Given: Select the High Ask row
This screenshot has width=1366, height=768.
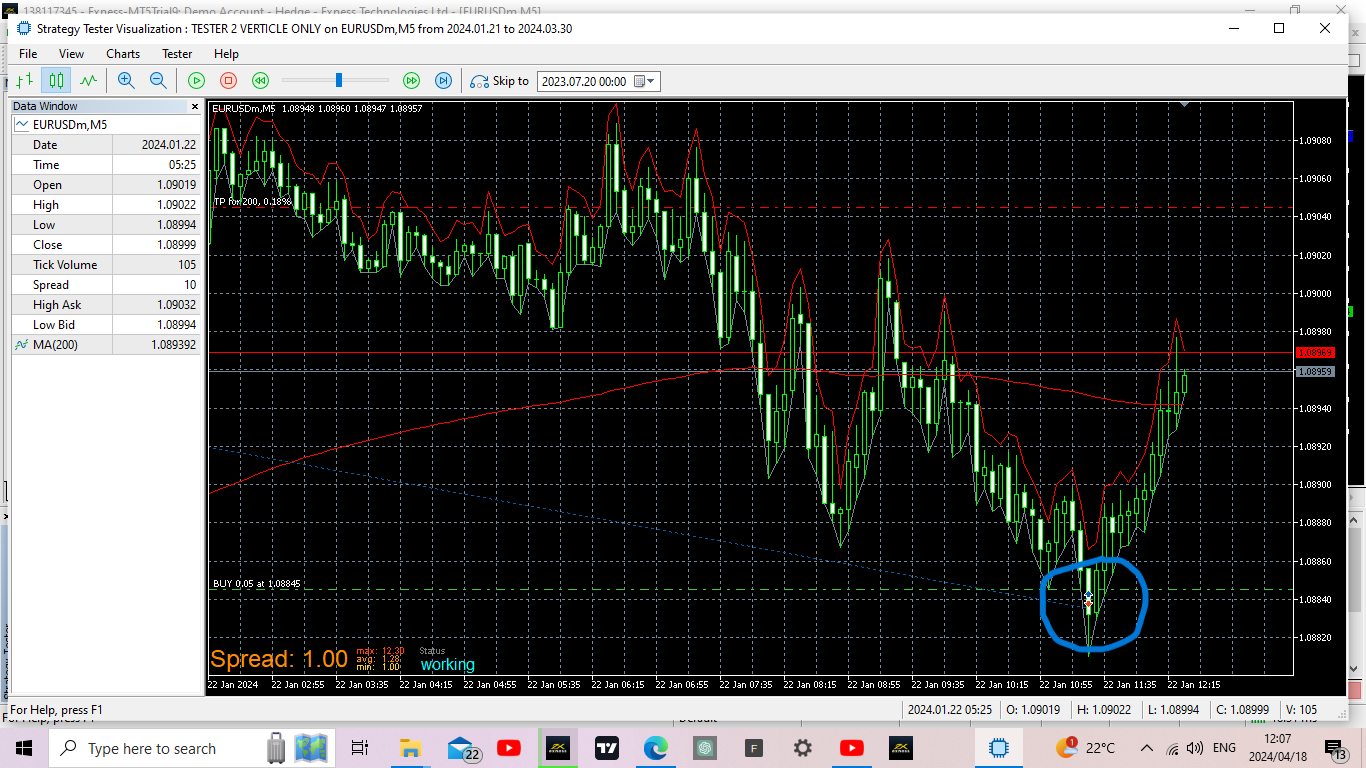Looking at the screenshot, I should [106, 305].
